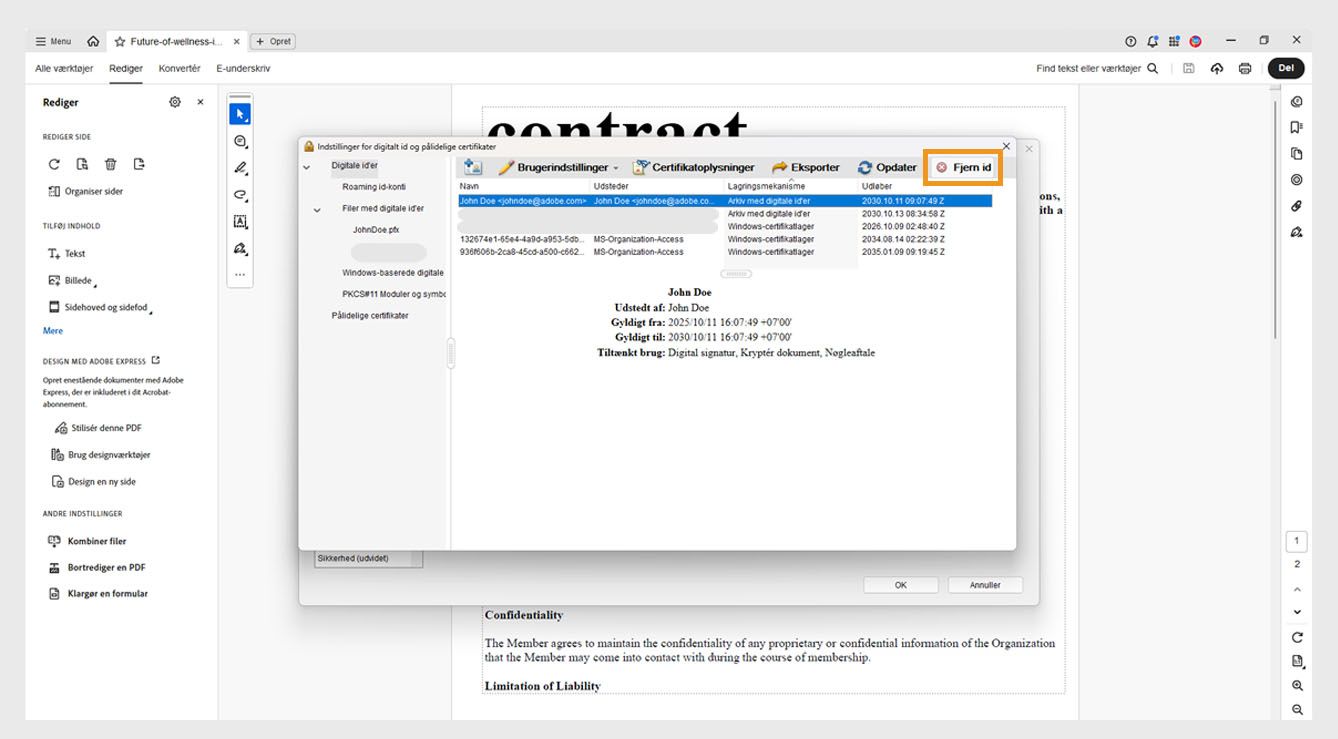The height and width of the screenshot is (739, 1338).
Task: Select the comment bubble tool
Action: coord(240,142)
